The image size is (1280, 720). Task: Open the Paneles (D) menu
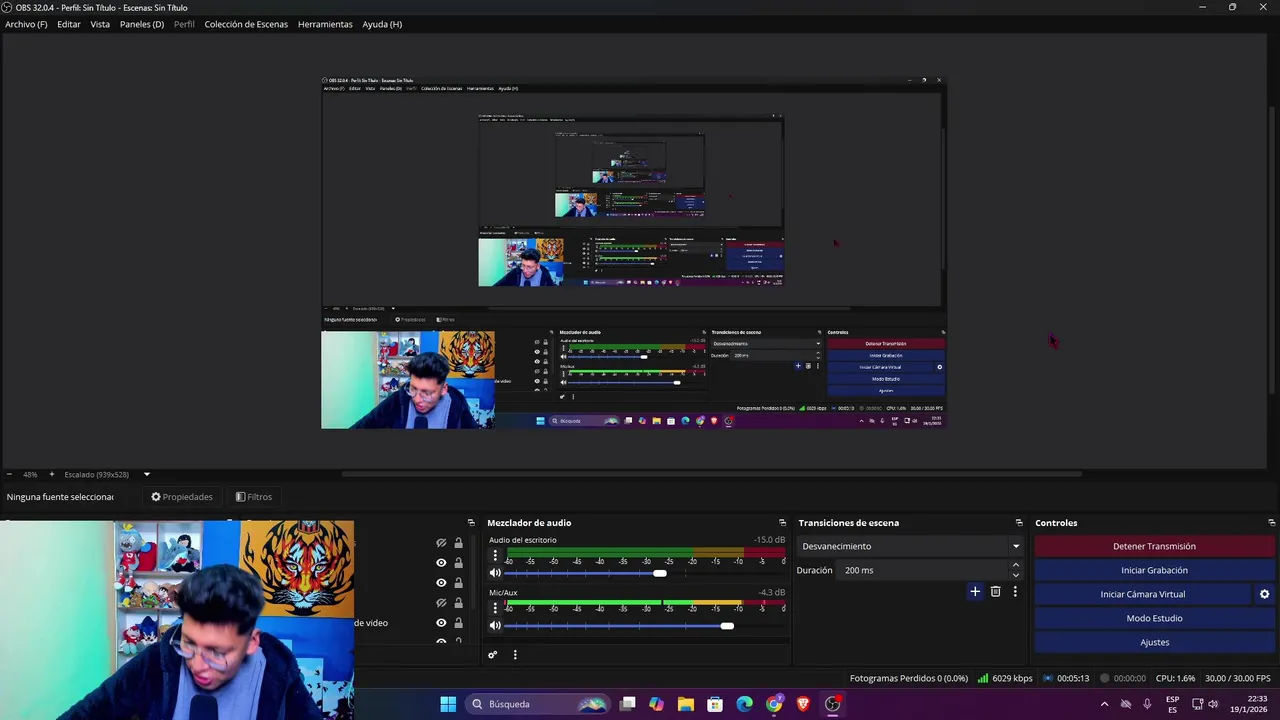pos(142,24)
